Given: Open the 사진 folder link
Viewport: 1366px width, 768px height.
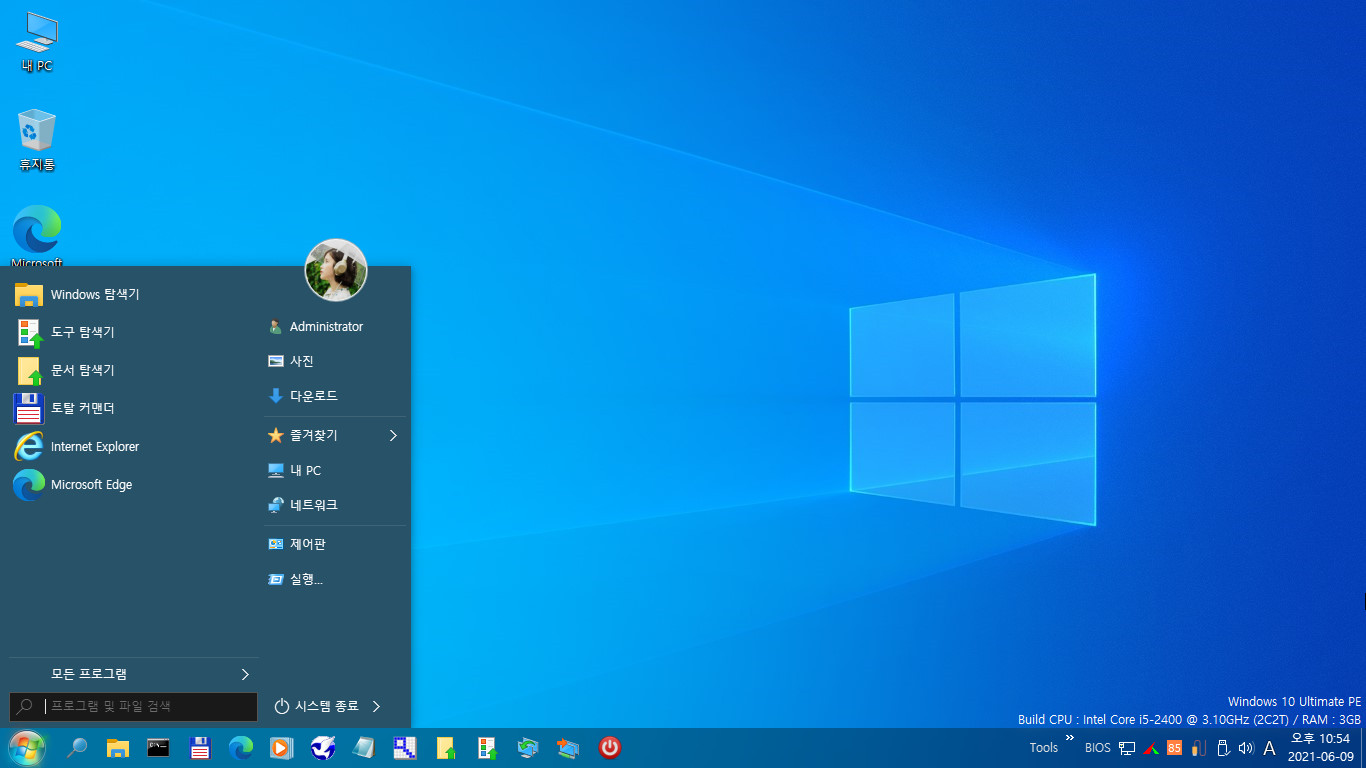Looking at the screenshot, I should point(335,361).
